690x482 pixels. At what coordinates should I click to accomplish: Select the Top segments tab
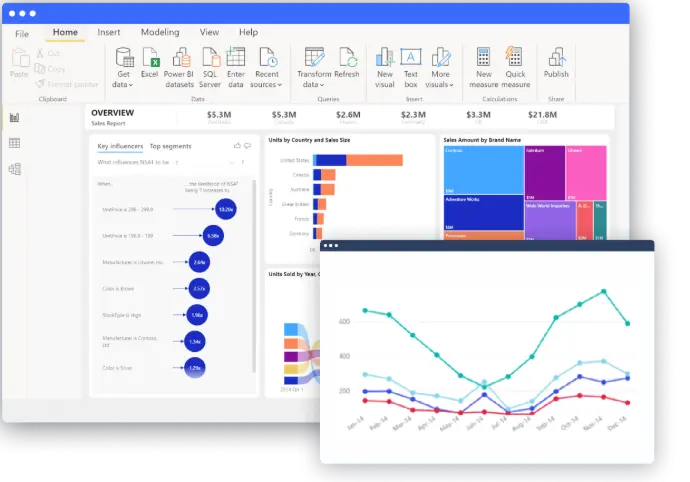coord(170,146)
